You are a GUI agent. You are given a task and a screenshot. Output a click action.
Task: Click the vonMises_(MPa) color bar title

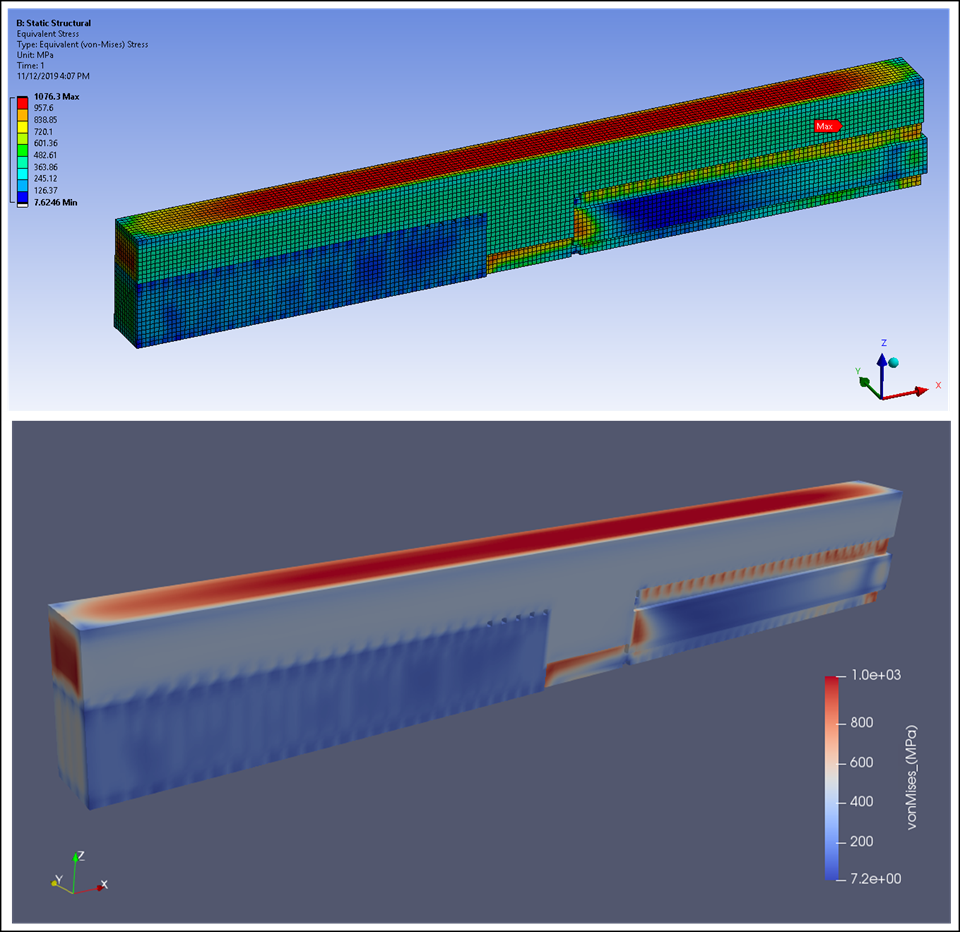point(912,777)
